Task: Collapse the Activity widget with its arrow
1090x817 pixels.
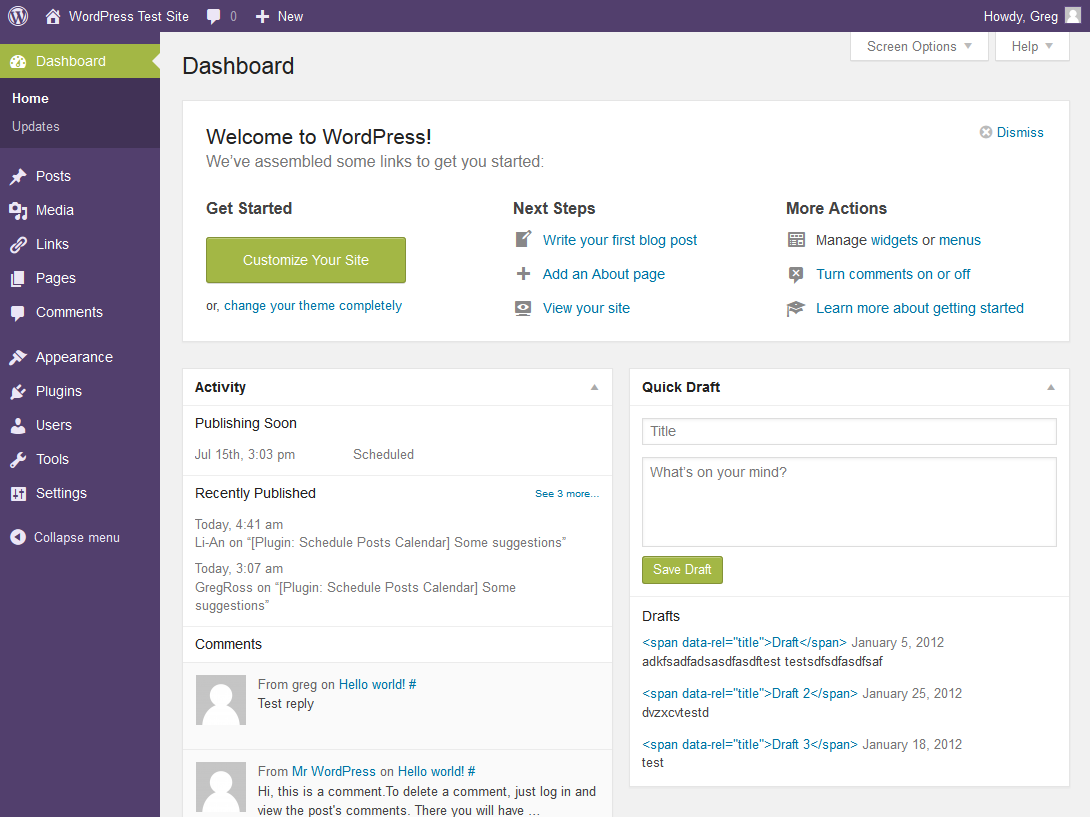Action: click(594, 387)
